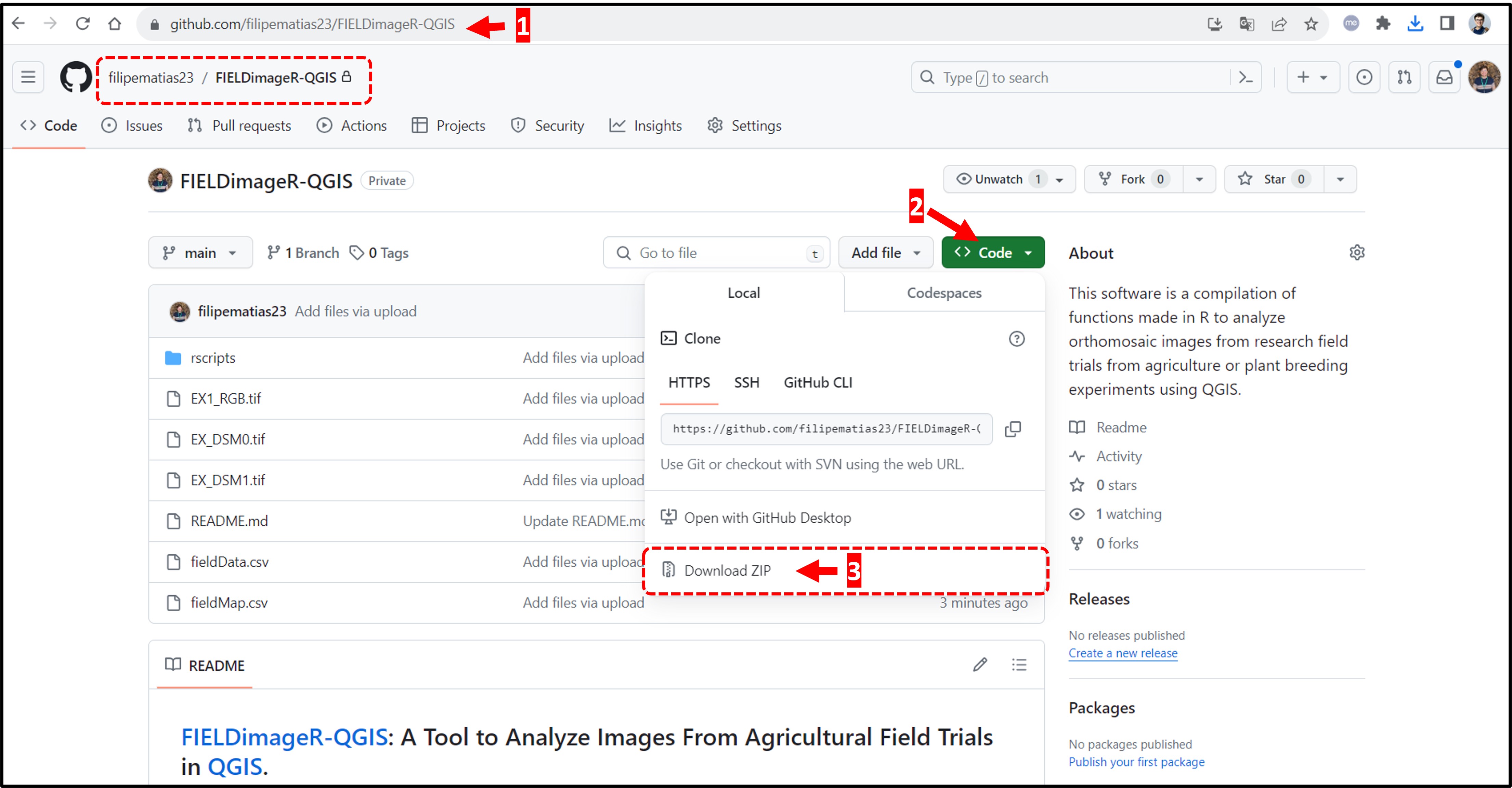The image size is (1512, 788).
Task: Open the Clone help question mark
Action: coord(1016,339)
